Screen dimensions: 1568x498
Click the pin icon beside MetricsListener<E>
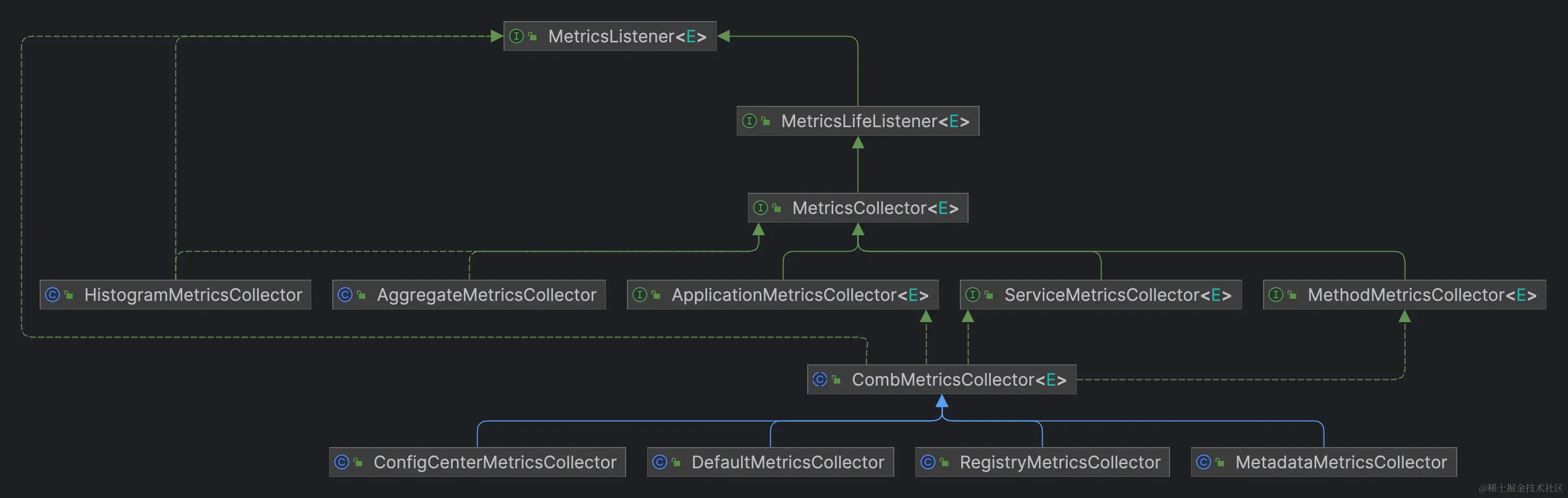pyautogui.click(x=532, y=37)
